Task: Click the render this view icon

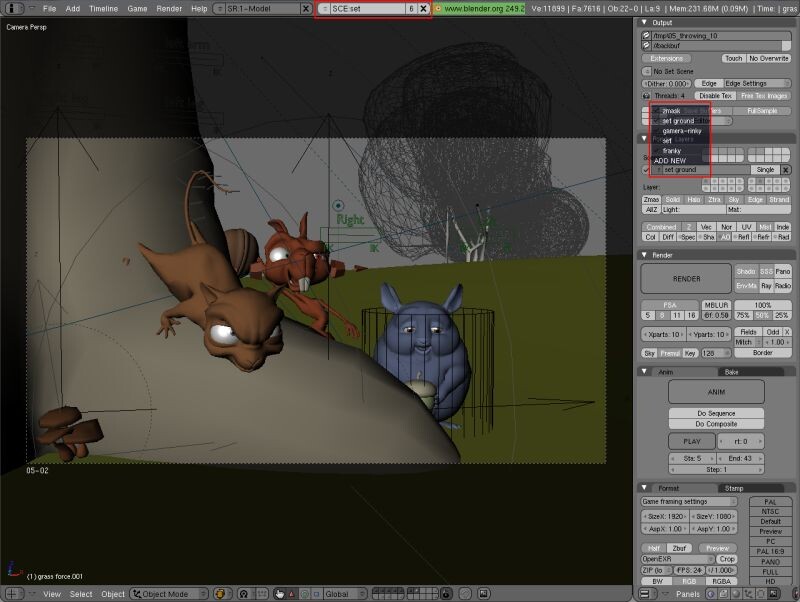Action: coord(484,594)
